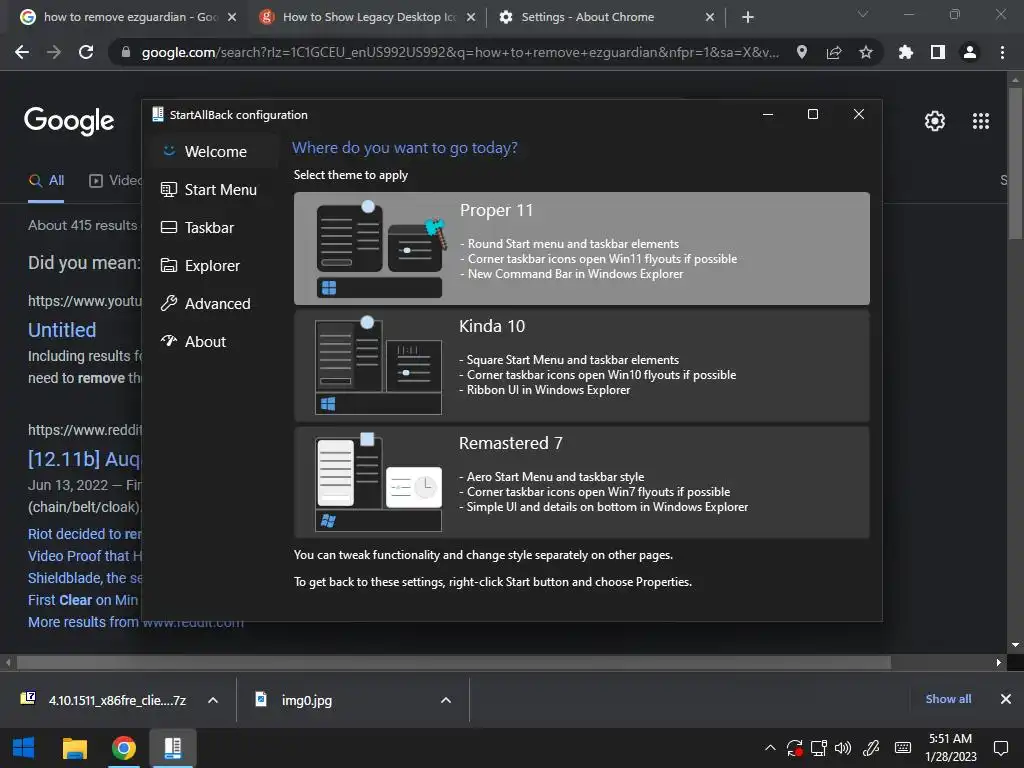1024x768 pixels.
Task: Switch to the 'how to remove ezguardian' tab
Action: point(128,17)
